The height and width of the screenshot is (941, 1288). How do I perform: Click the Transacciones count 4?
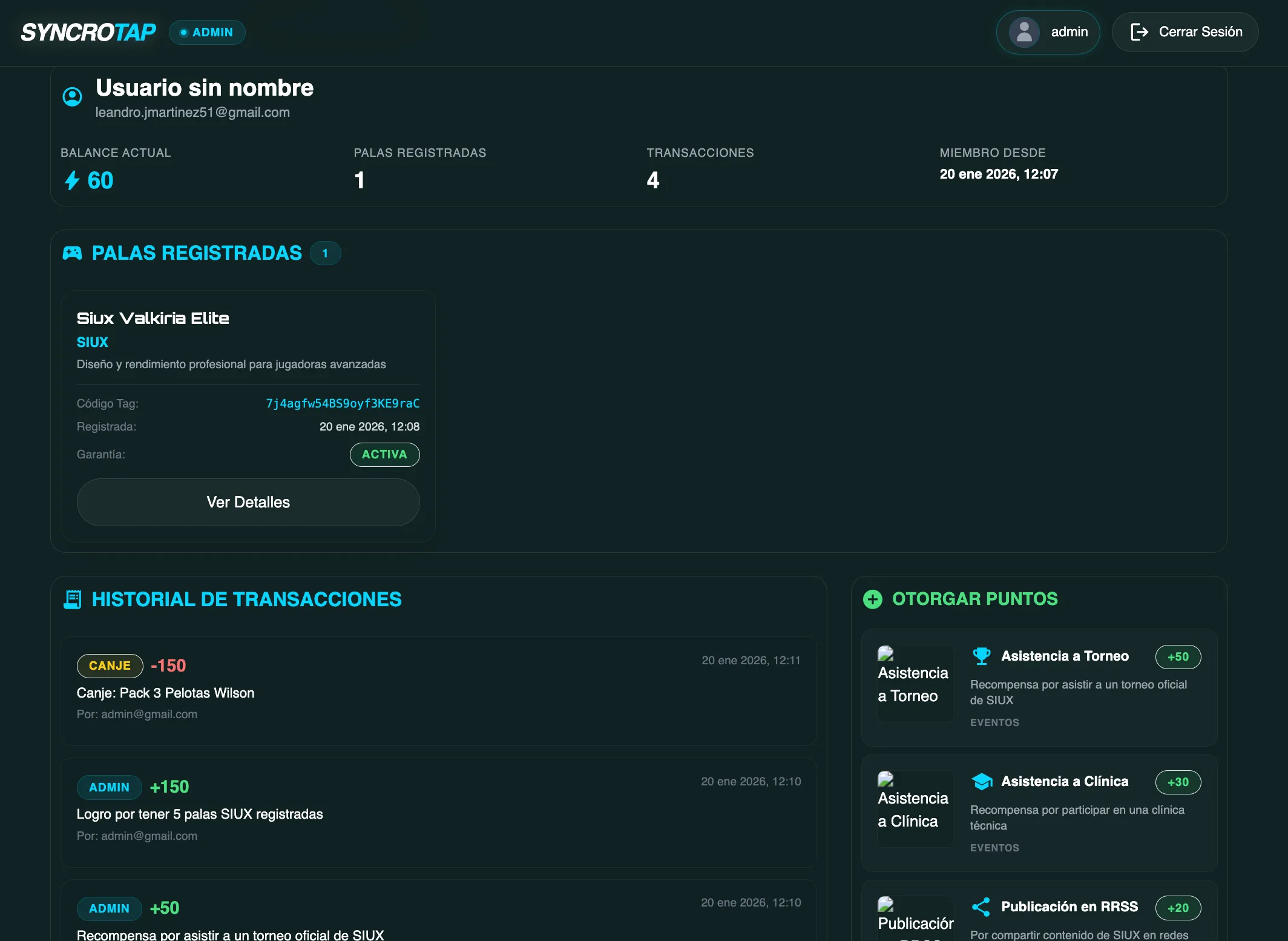[652, 180]
